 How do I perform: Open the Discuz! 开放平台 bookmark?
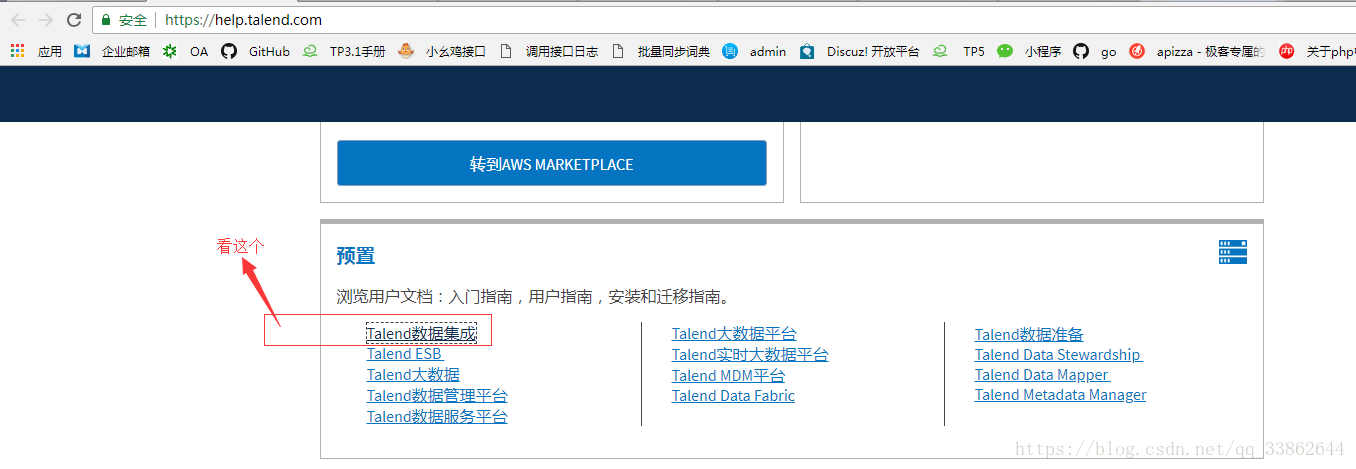[859, 51]
